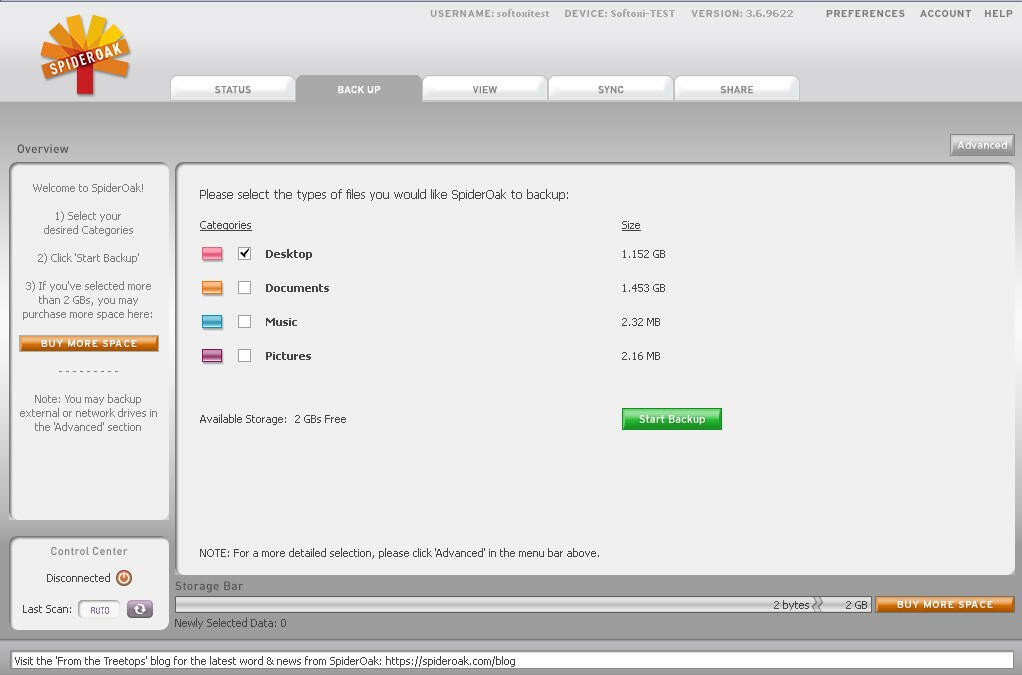This screenshot has height=675, width=1022.
Task: Click the SpiderOak logo
Action: point(85,56)
